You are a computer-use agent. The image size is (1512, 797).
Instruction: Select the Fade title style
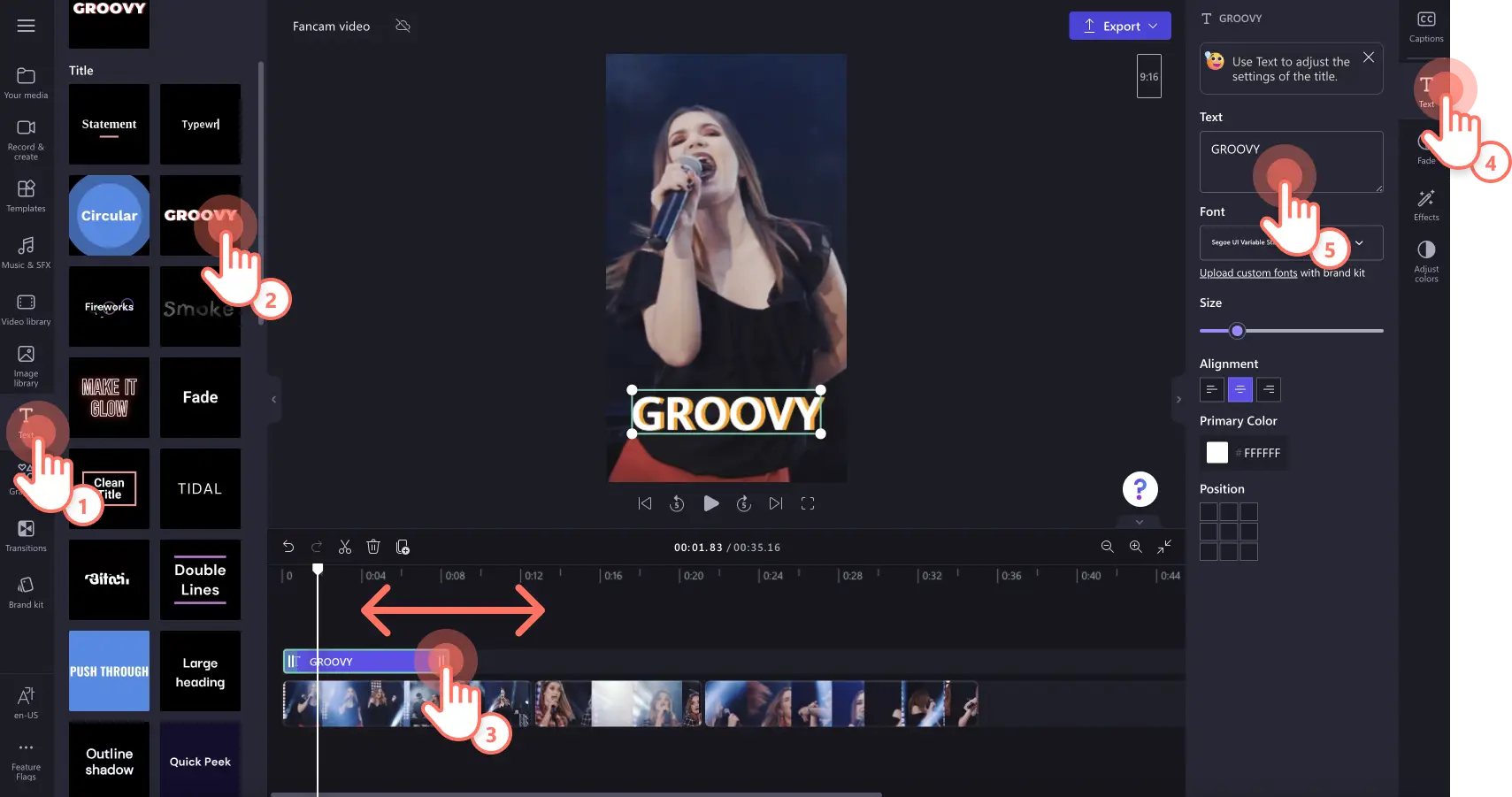tap(200, 397)
